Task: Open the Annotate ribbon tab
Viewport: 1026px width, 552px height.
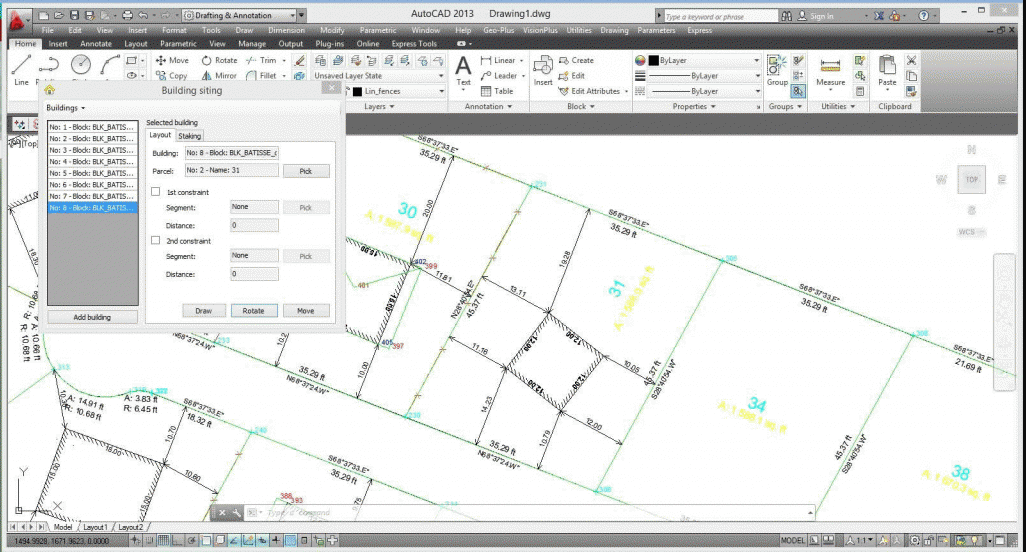Action: tap(96, 44)
